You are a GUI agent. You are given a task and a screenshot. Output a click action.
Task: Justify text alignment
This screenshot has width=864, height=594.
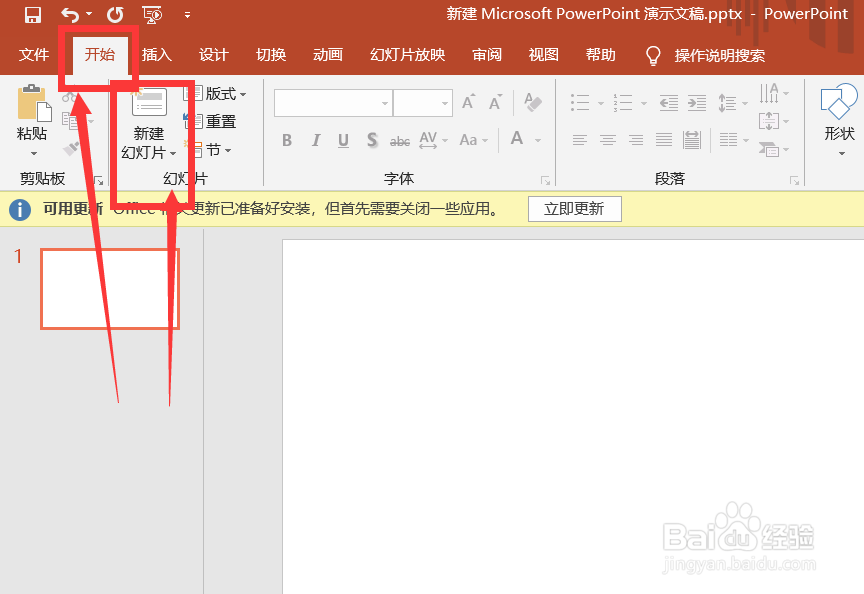point(664,140)
